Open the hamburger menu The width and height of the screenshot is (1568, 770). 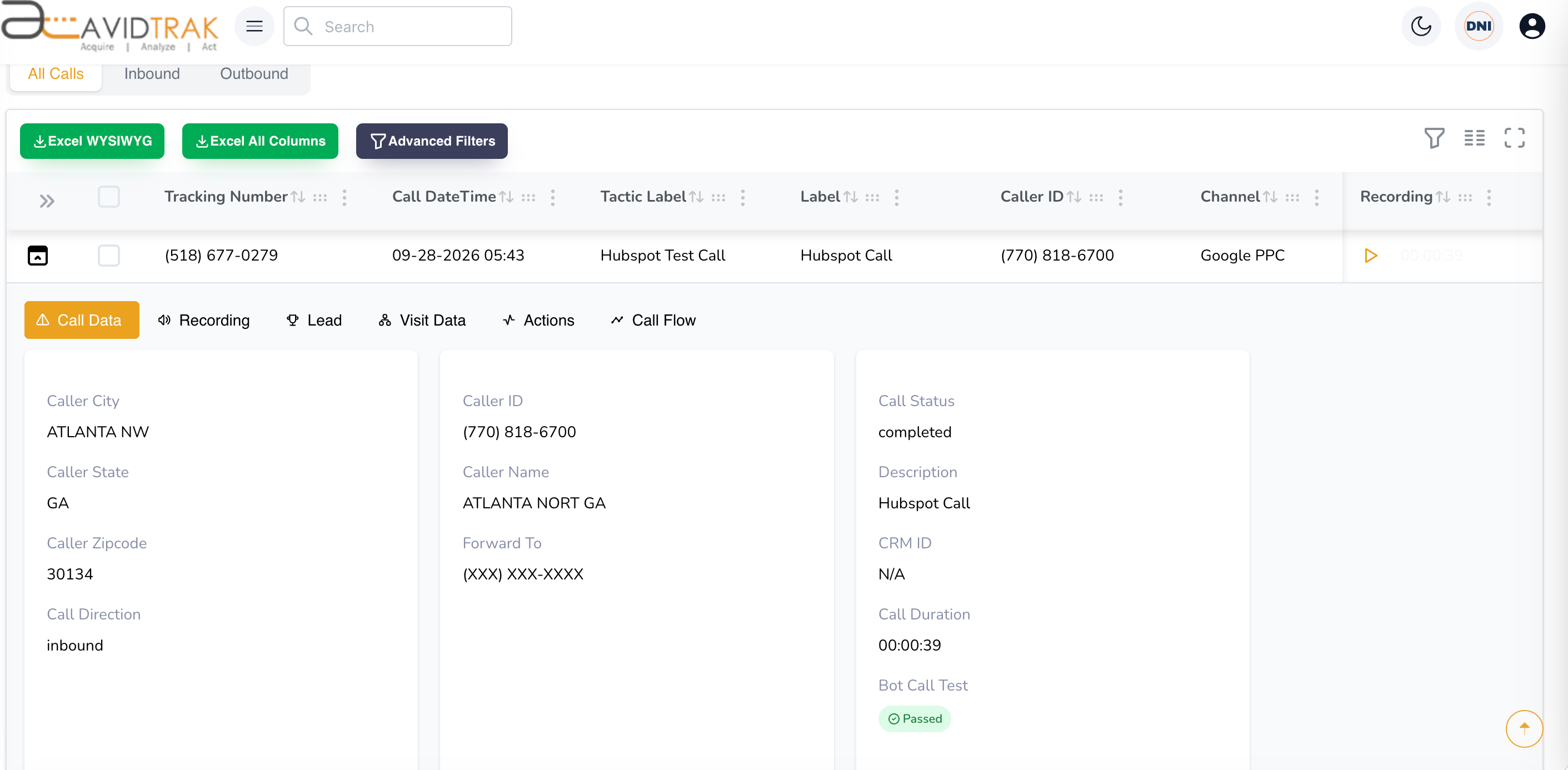pos(254,26)
